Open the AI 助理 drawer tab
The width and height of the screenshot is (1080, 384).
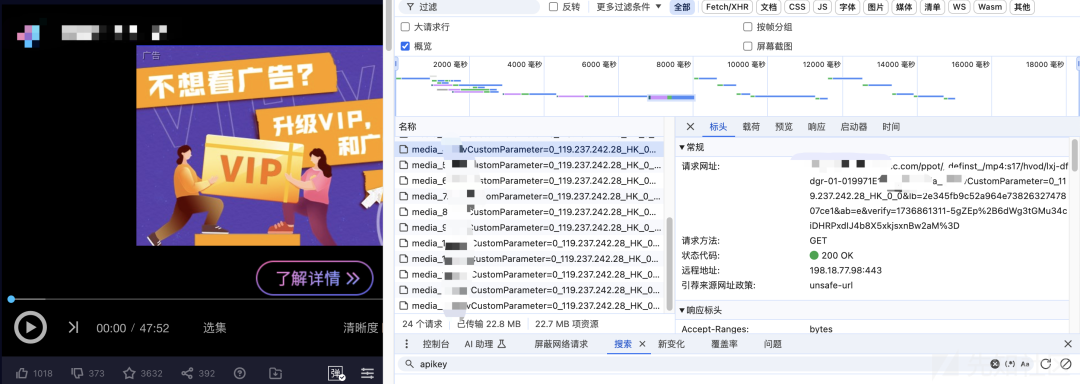485,344
